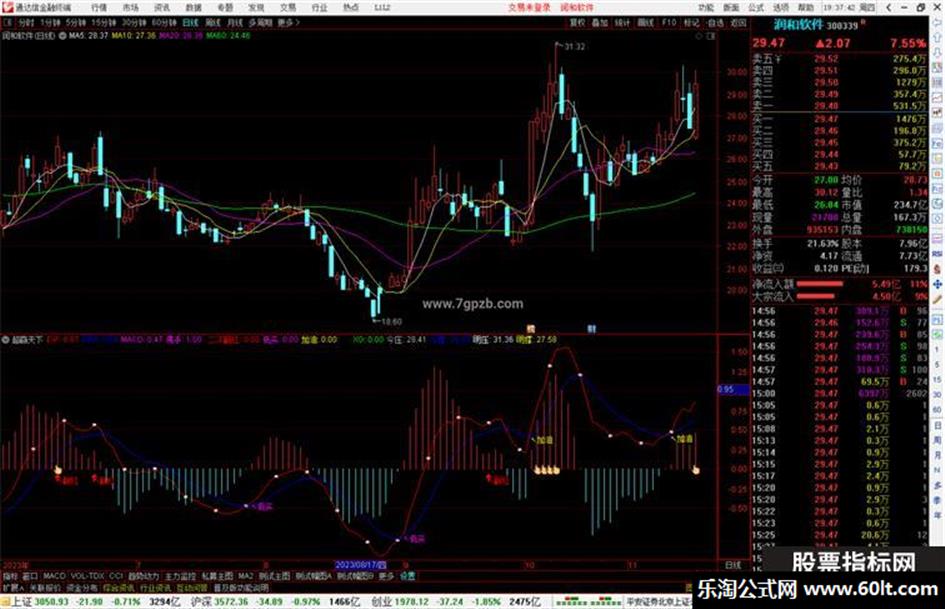945x609 pixels.
Task: Open the 资金分布 tab
Action: (x=82, y=588)
